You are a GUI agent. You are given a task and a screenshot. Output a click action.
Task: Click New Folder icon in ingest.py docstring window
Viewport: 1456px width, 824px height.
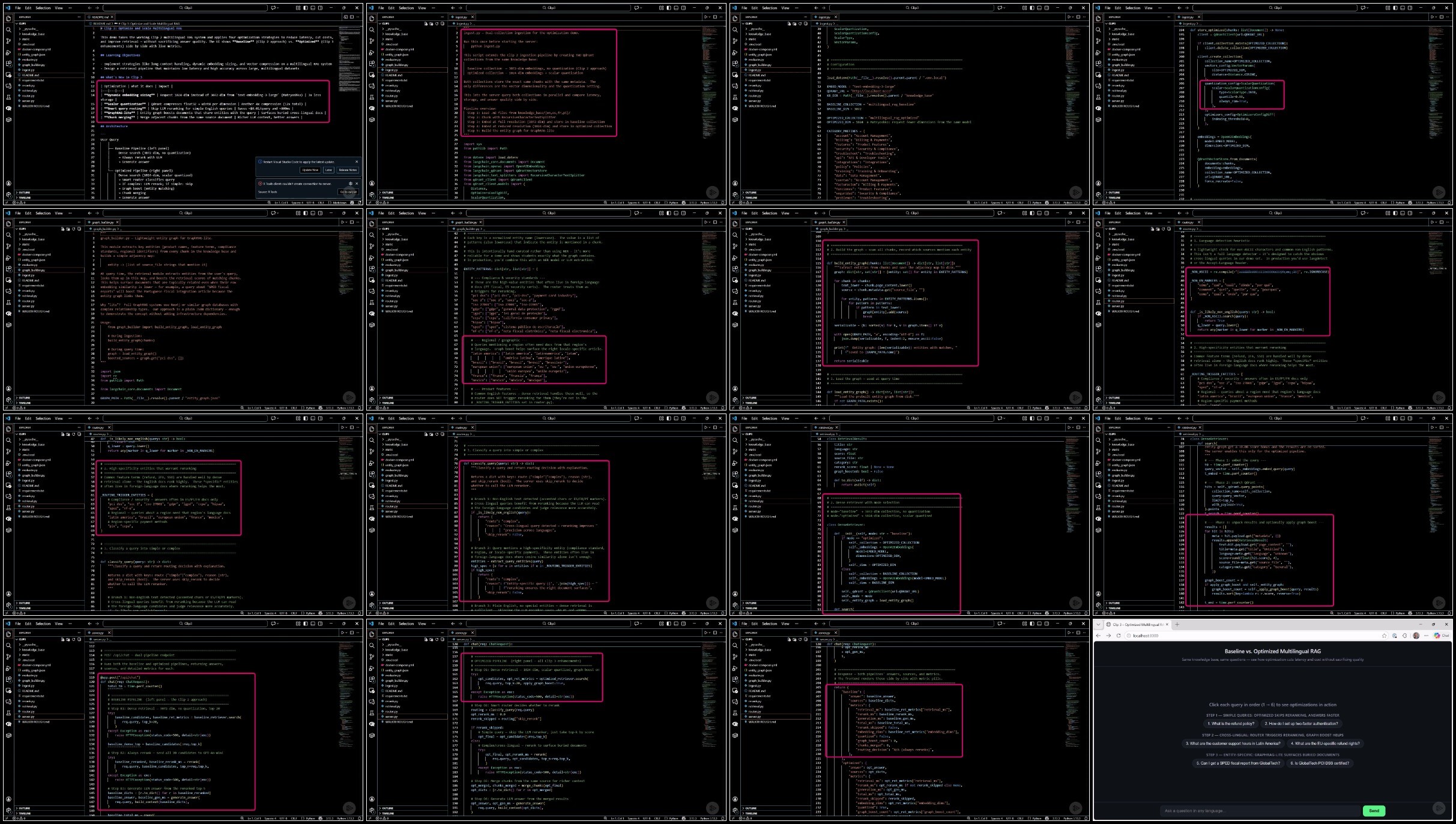tap(431, 23)
